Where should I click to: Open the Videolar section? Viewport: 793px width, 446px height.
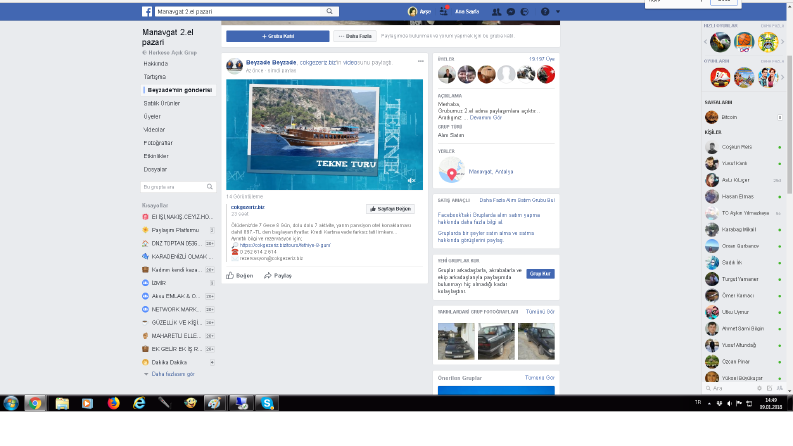[154, 129]
